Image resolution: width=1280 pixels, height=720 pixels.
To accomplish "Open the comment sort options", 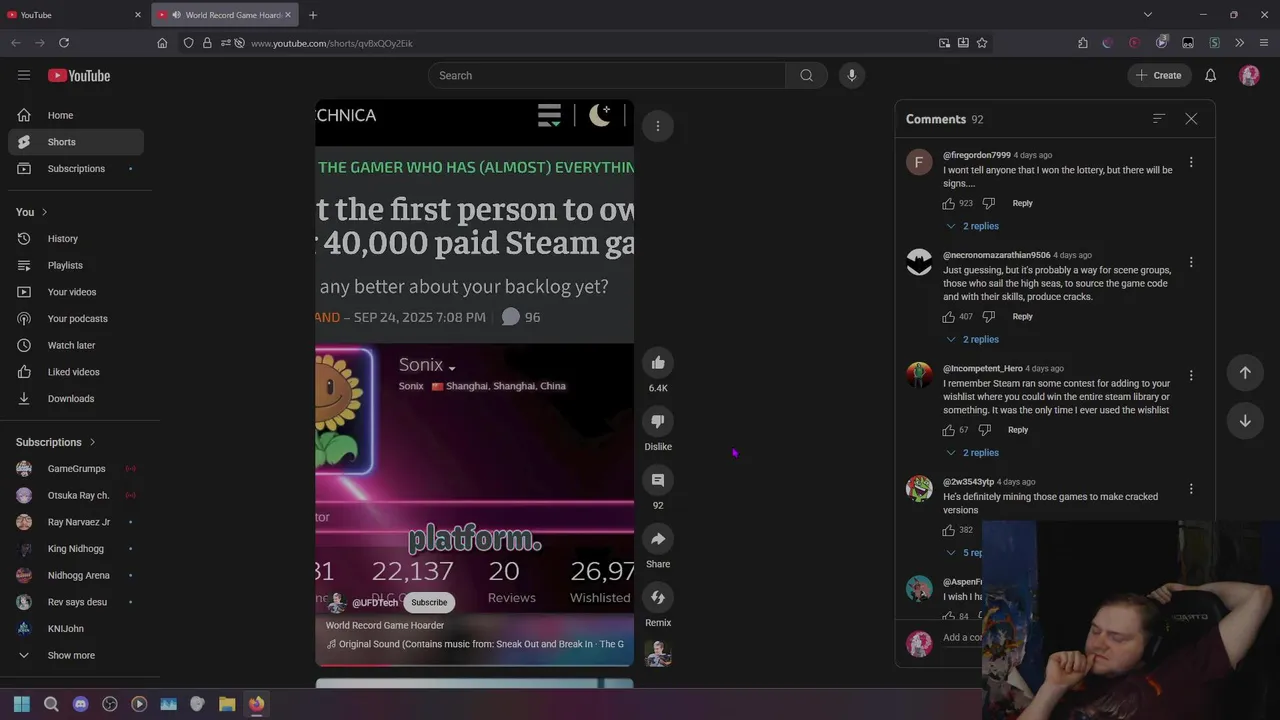I will click(x=1159, y=119).
